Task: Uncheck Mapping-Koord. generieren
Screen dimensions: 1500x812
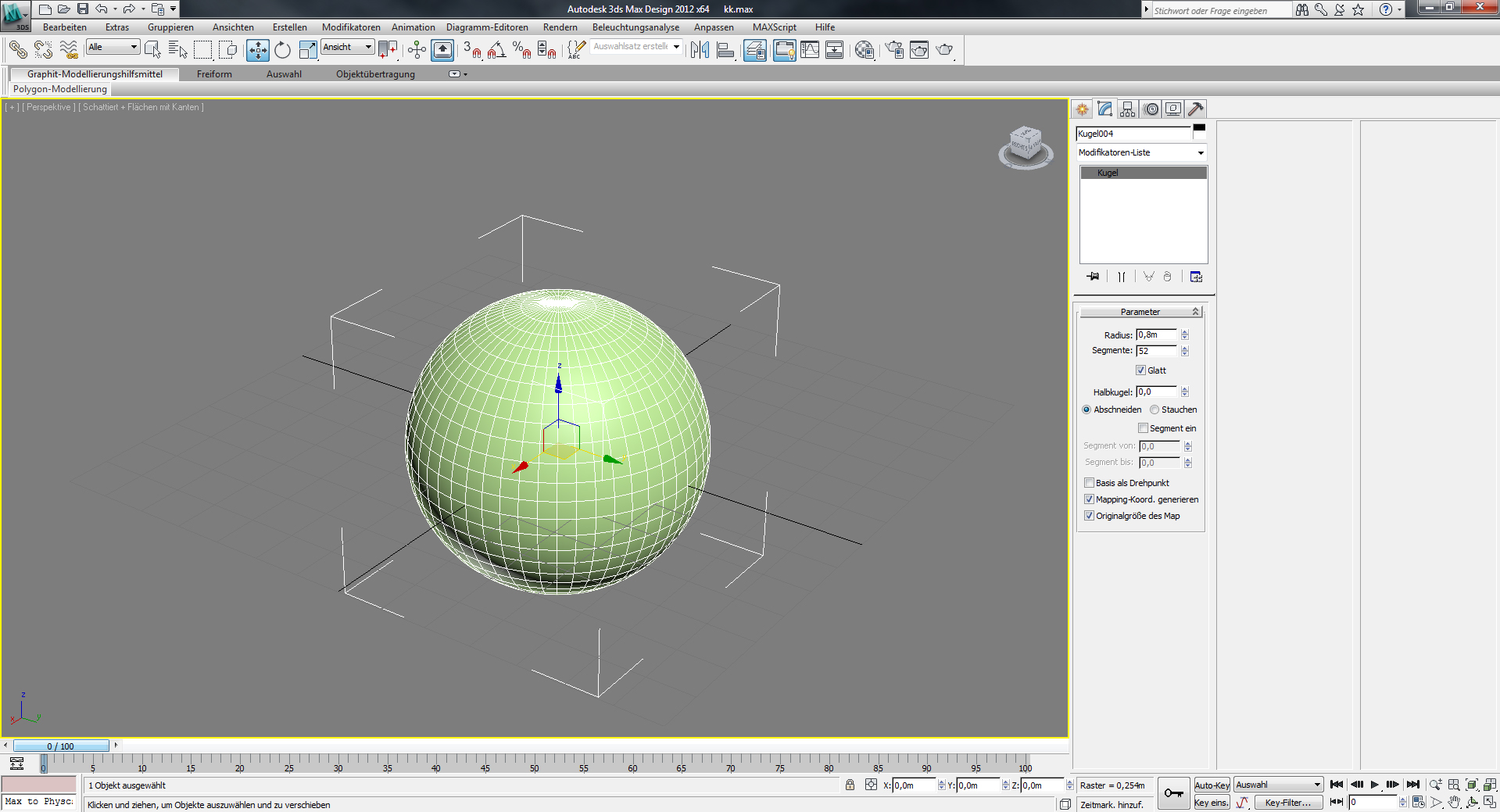Action: click(x=1089, y=499)
